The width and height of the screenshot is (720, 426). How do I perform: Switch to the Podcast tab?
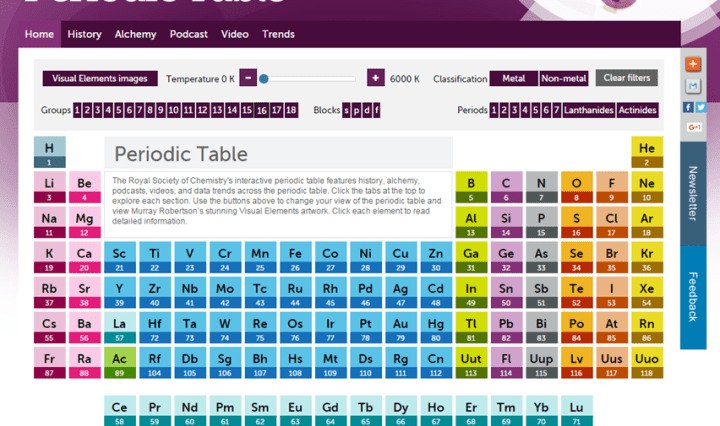pyautogui.click(x=188, y=34)
